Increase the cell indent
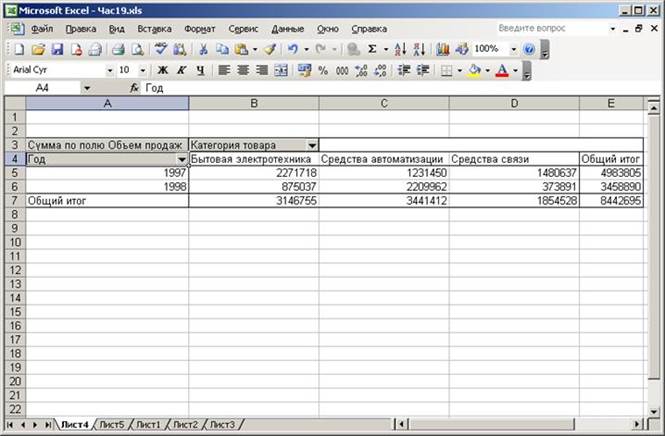 [423, 70]
